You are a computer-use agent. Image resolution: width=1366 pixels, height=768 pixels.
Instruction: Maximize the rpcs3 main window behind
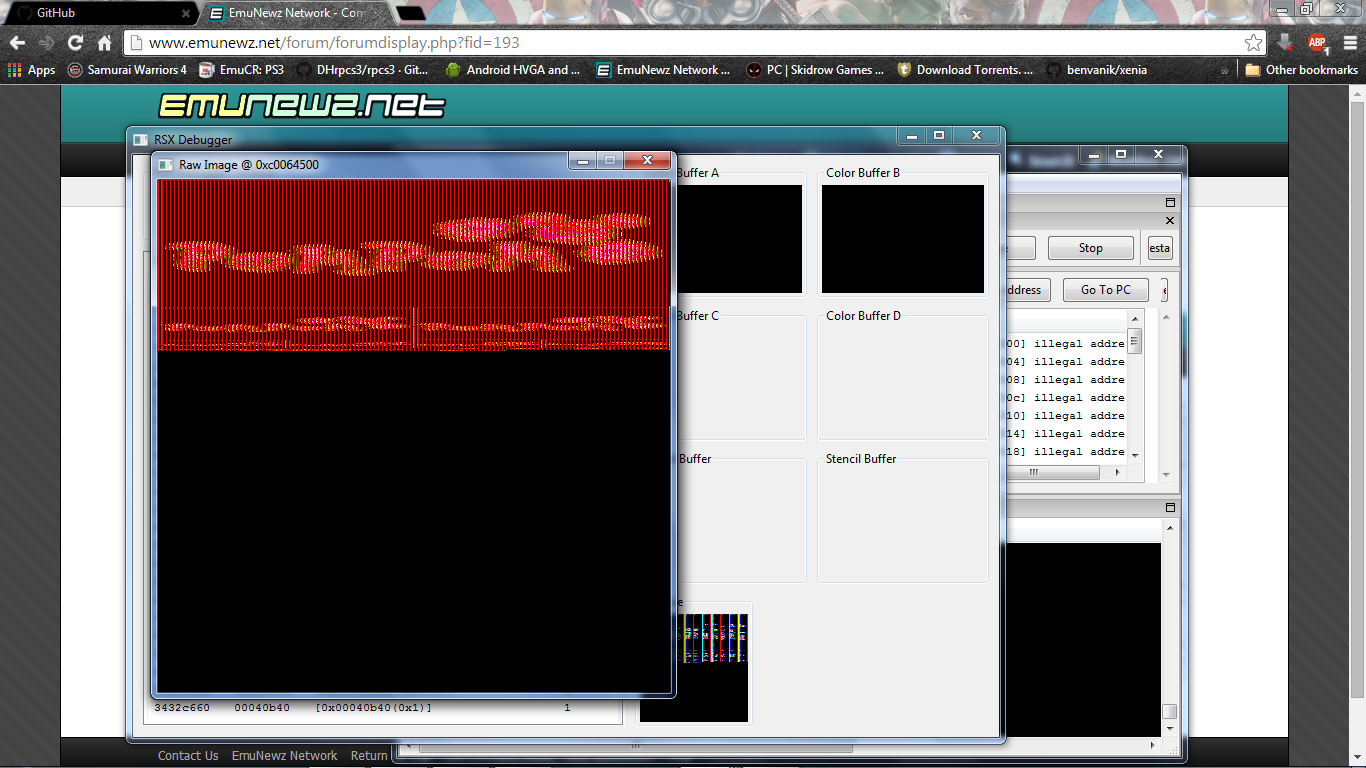(x=1121, y=155)
